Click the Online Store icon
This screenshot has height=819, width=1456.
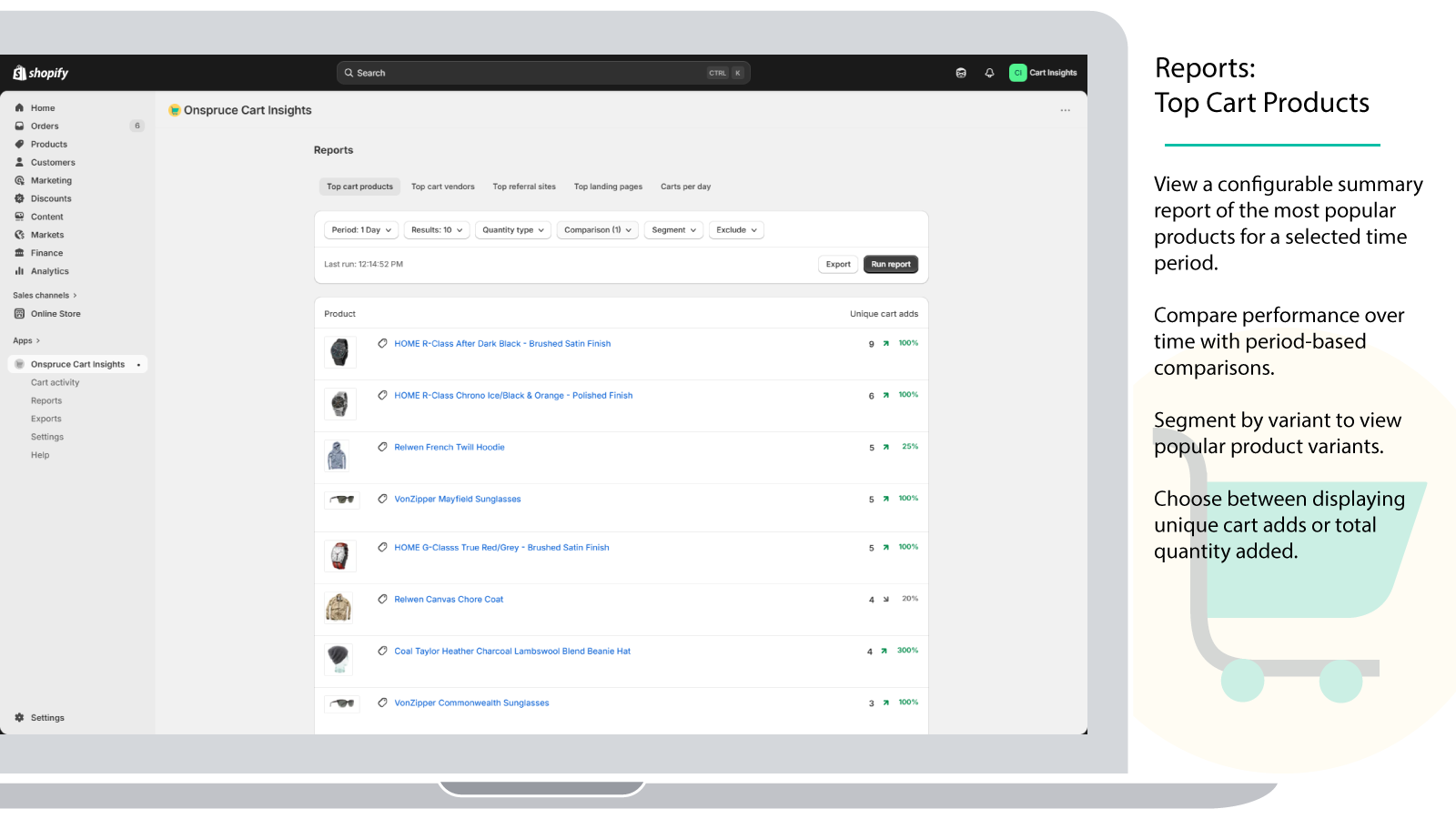click(19, 314)
